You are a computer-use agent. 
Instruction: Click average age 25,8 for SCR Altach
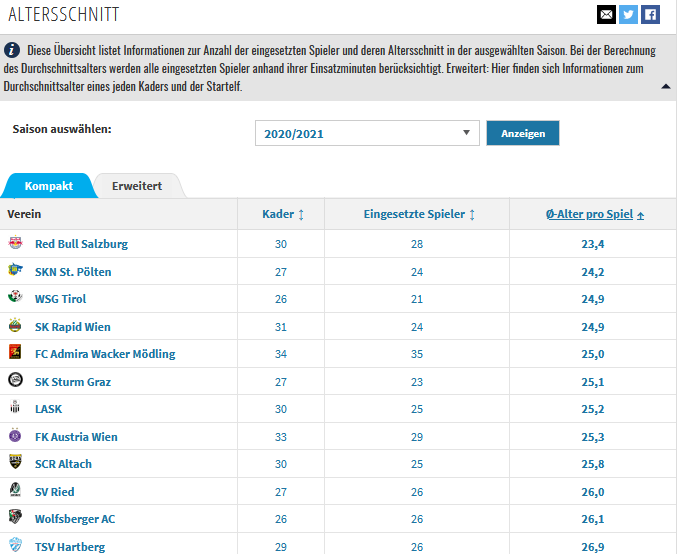point(593,464)
